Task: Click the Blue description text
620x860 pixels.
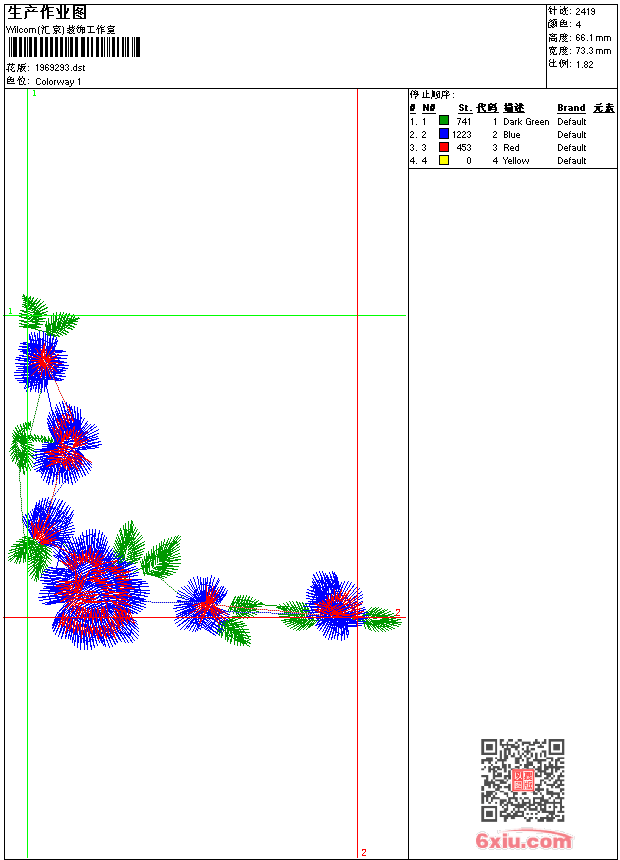Action: tap(512, 134)
